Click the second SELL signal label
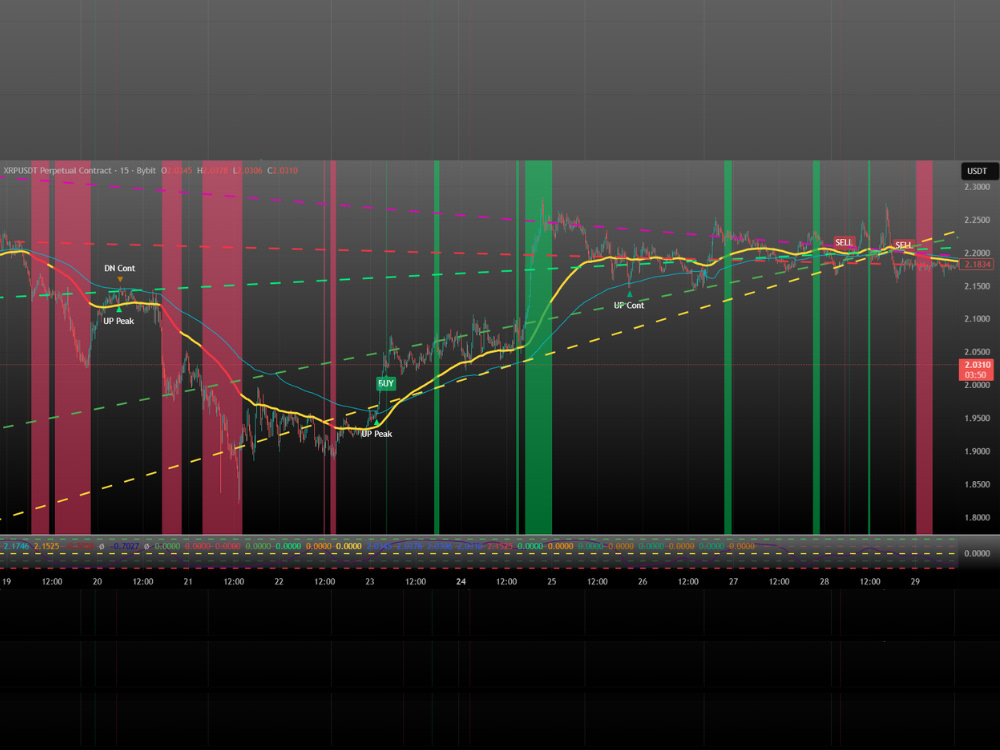 tap(903, 245)
